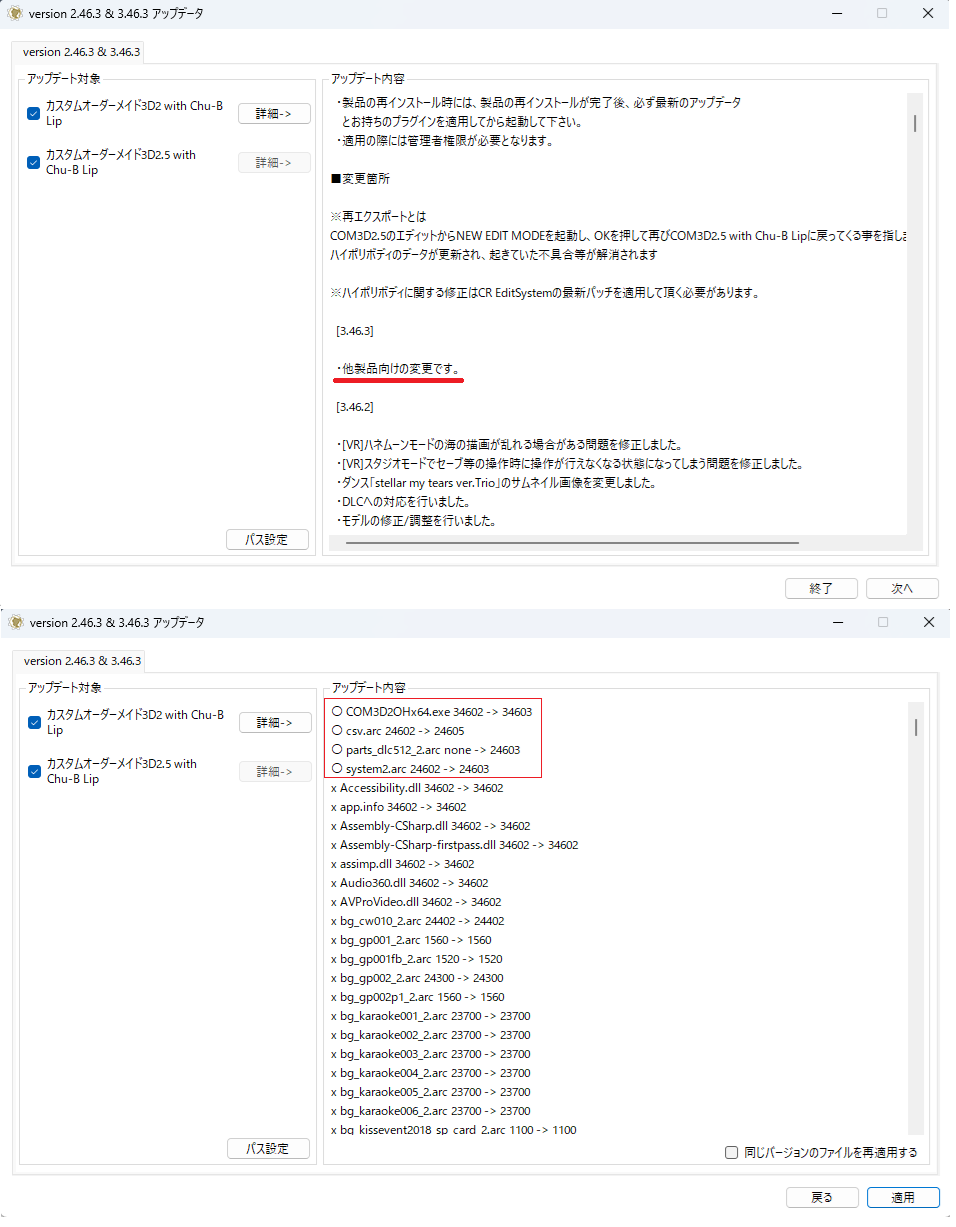Click the app icon in the lower window title bar
Viewport: 956px width, 1227px height.
click(15, 622)
